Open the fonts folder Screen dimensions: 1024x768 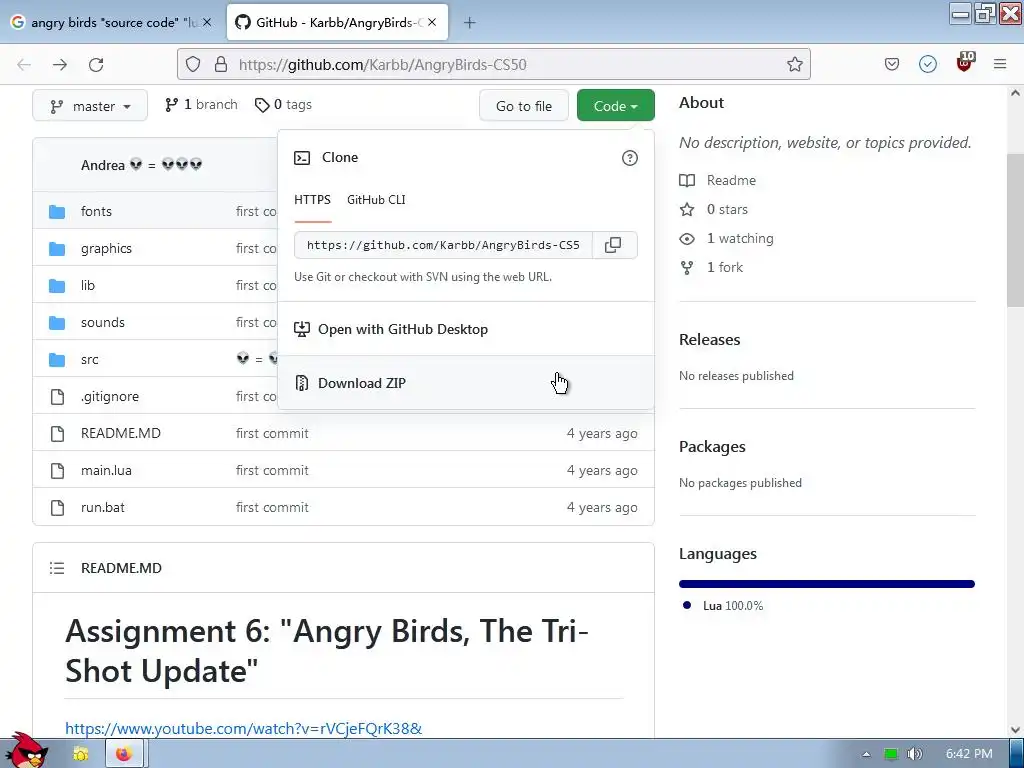[x=96, y=212]
